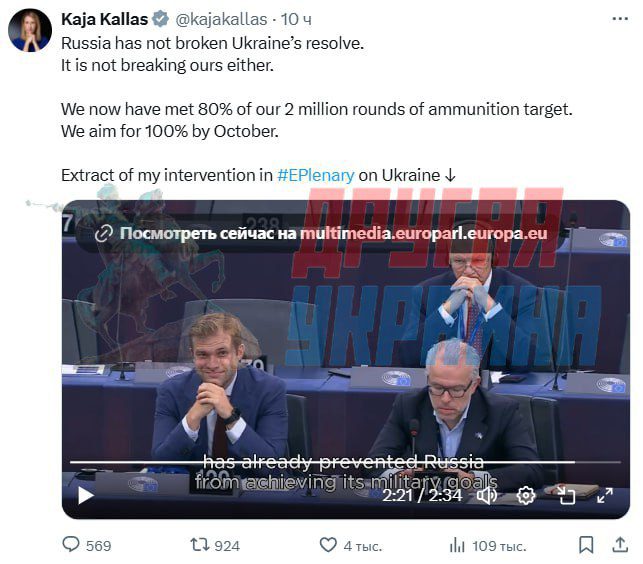View tweet analytics
Screen dimensions: 643x564
coord(457,545)
